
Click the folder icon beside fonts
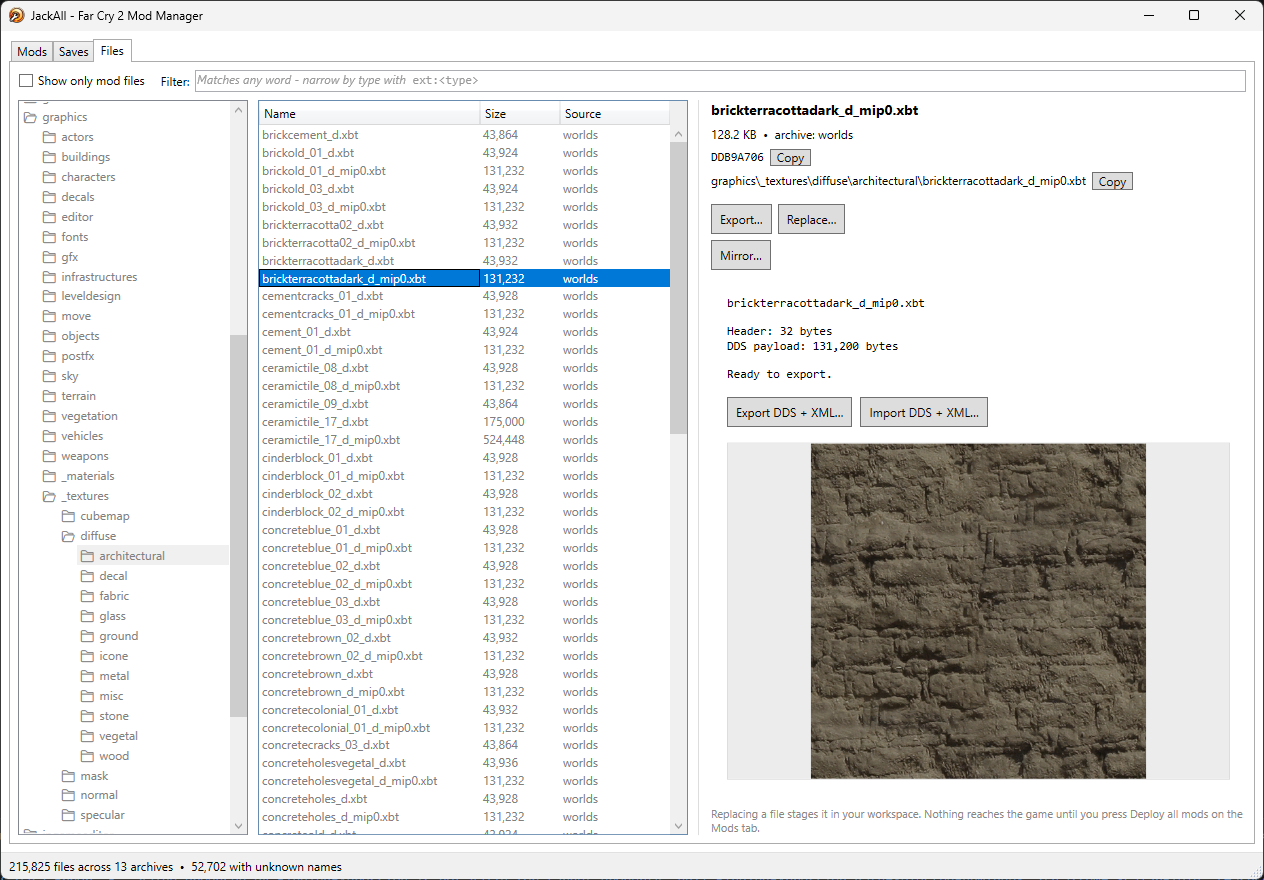point(49,237)
